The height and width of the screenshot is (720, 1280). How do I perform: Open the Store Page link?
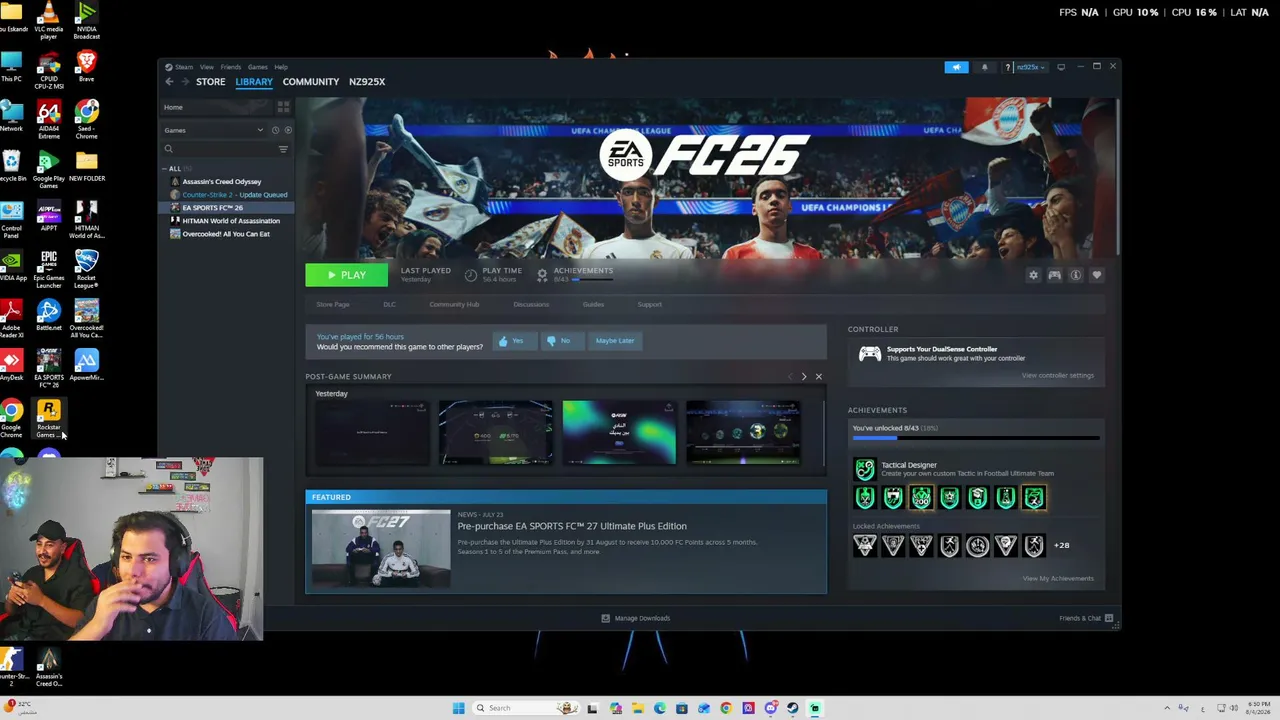click(x=333, y=304)
